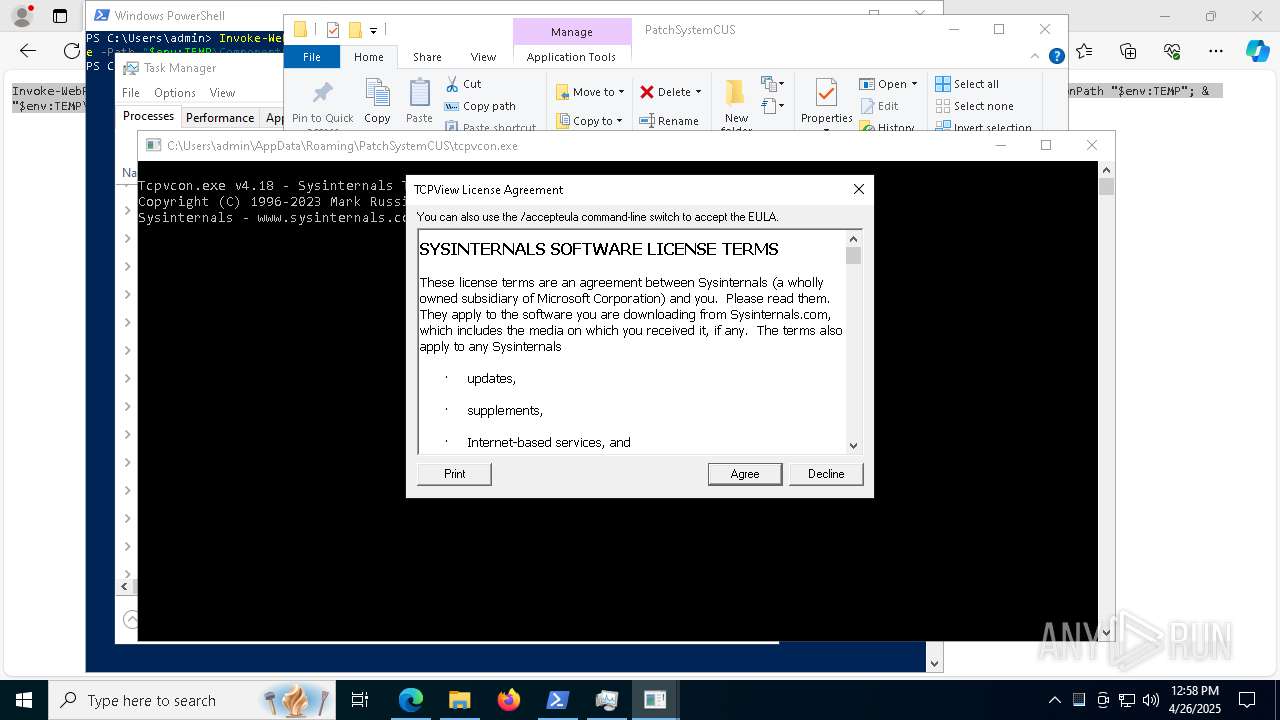1280x720 pixels.
Task: Maximize the tcpvcon.exe console window
Action: [x=1046, y=145]
